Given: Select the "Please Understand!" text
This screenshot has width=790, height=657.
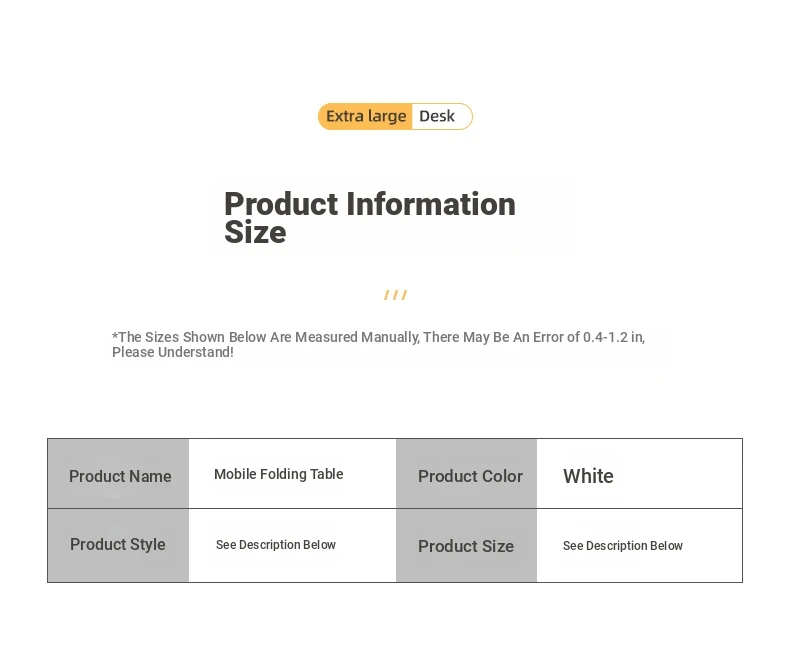Looking at the screenshot, I should point(173,352).
